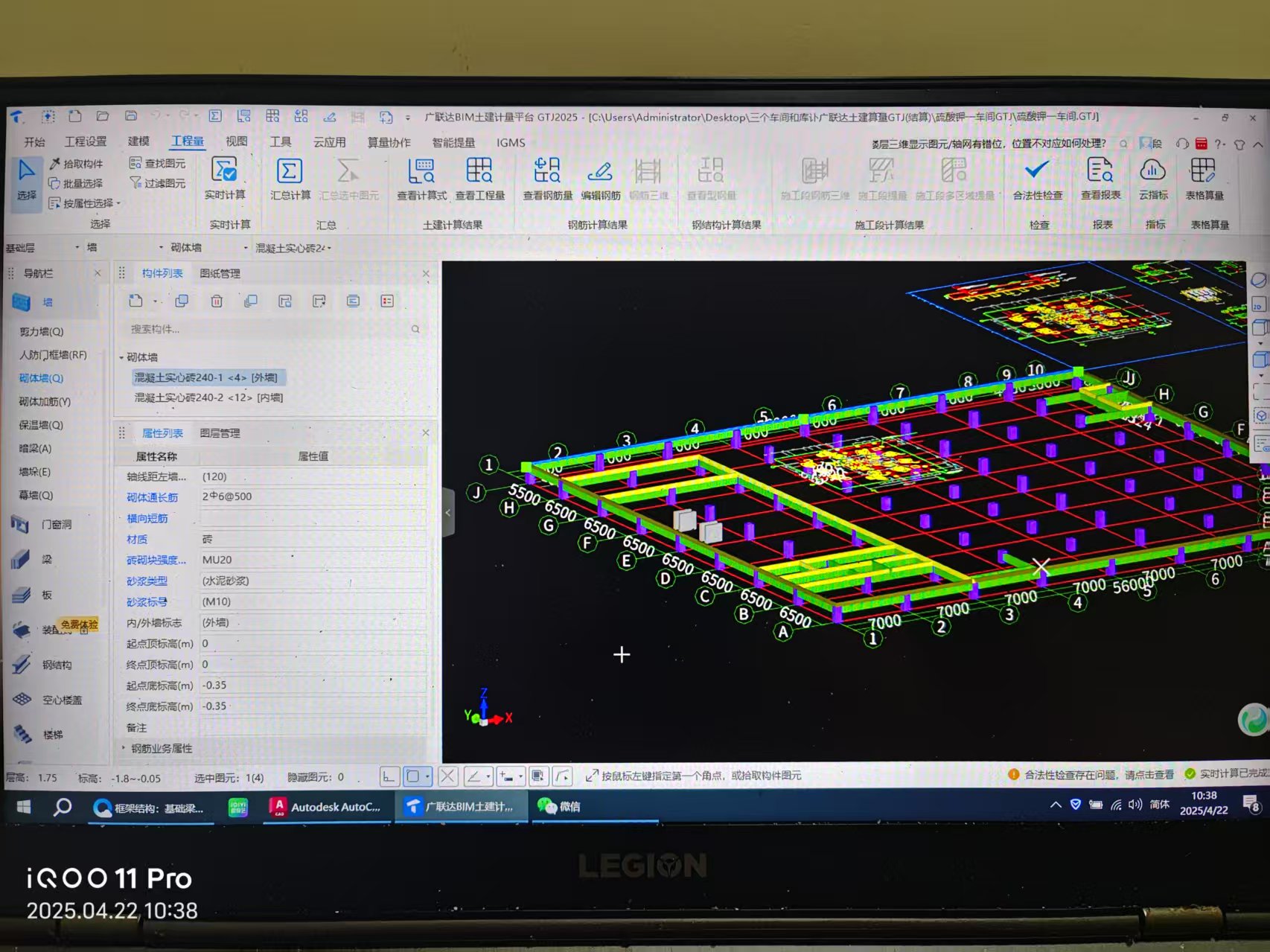The width and height of the screenshot is (1270, 952).
Task: Click the delete trash icon in 构件列表
Action: pyautogui.click(x=217, y=301)
